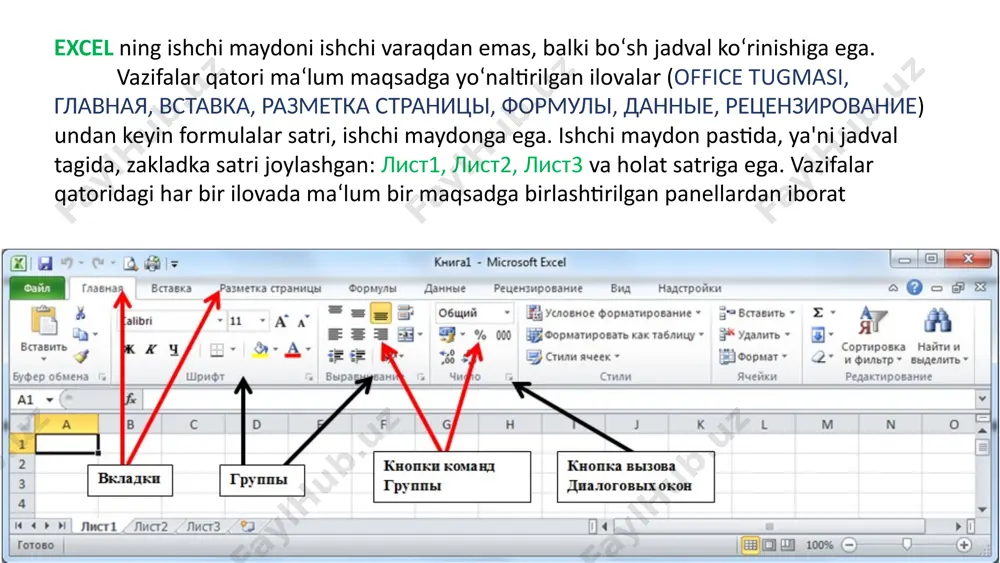The width and height of the screenshot is (1000, 563).
Task: Click the Accounting Number Format currency icon
Action: [447, 335]
